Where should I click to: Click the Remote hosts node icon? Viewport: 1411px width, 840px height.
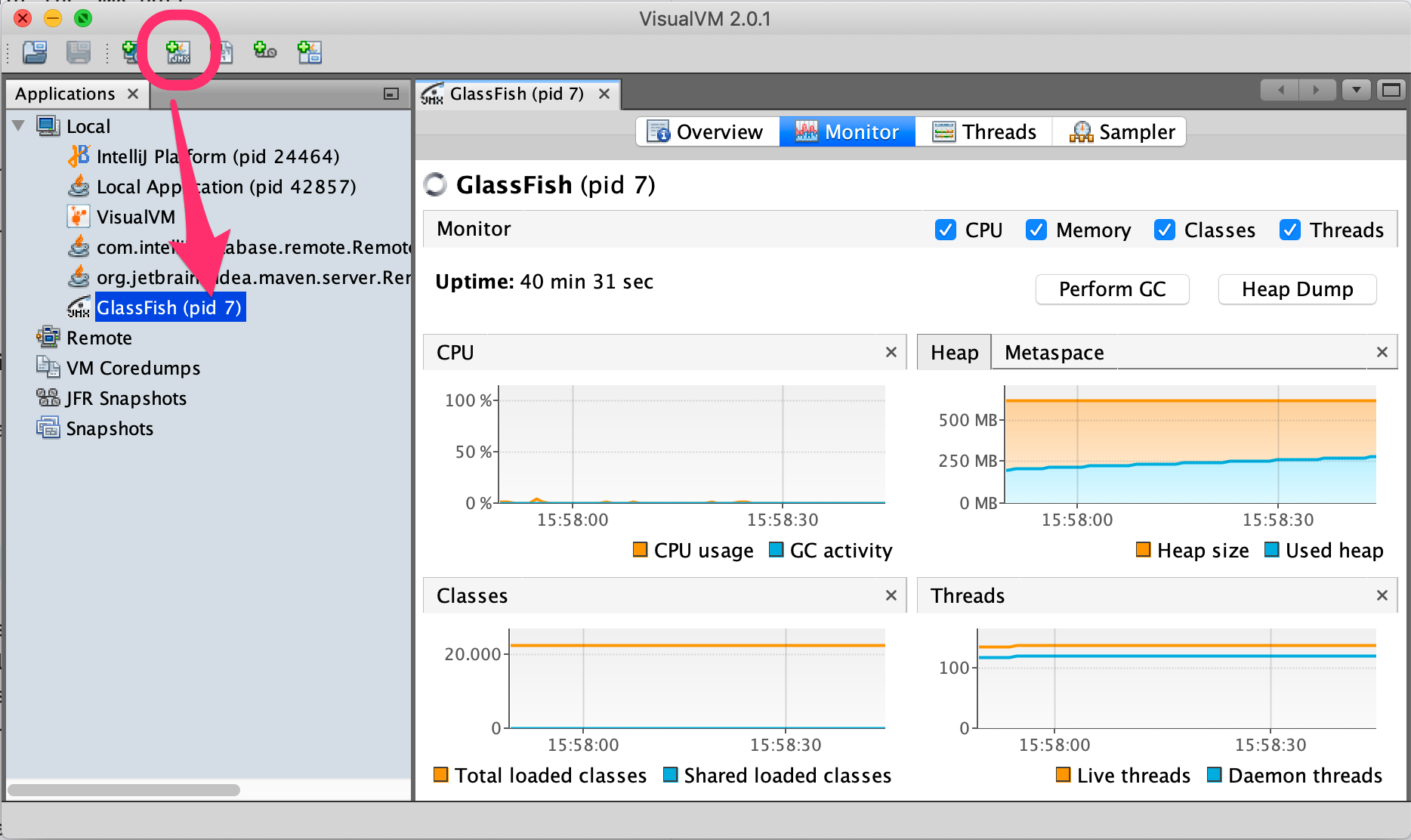click(48, 338)
